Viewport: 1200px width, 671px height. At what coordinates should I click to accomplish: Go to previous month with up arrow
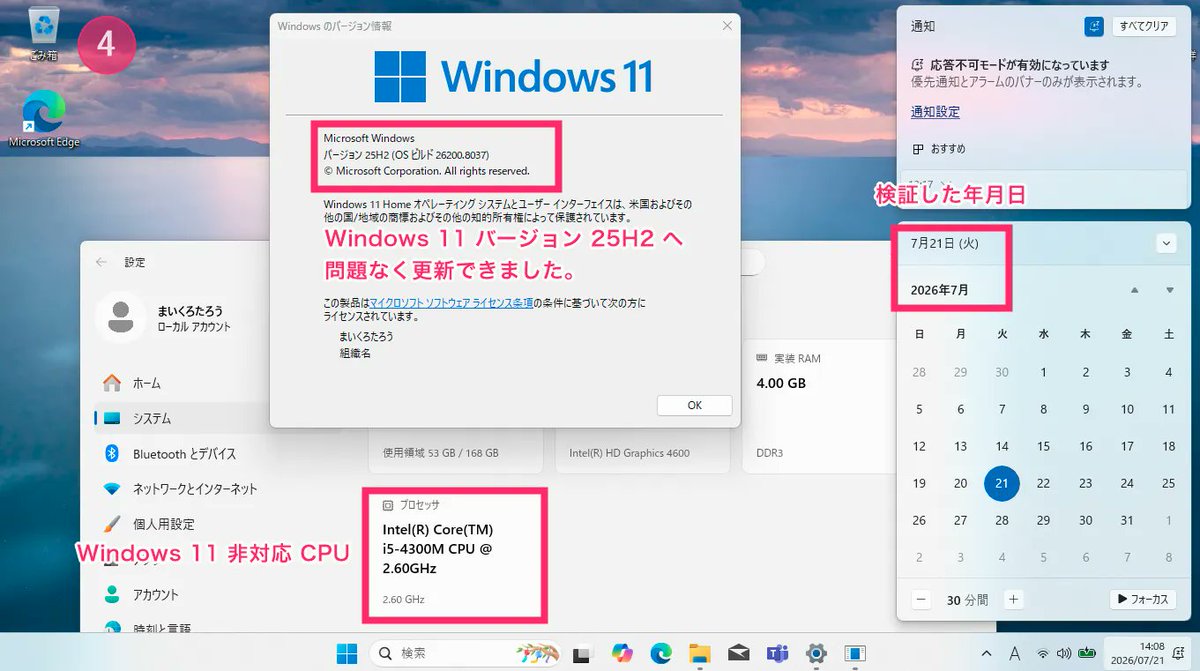tap(1134, 290)
